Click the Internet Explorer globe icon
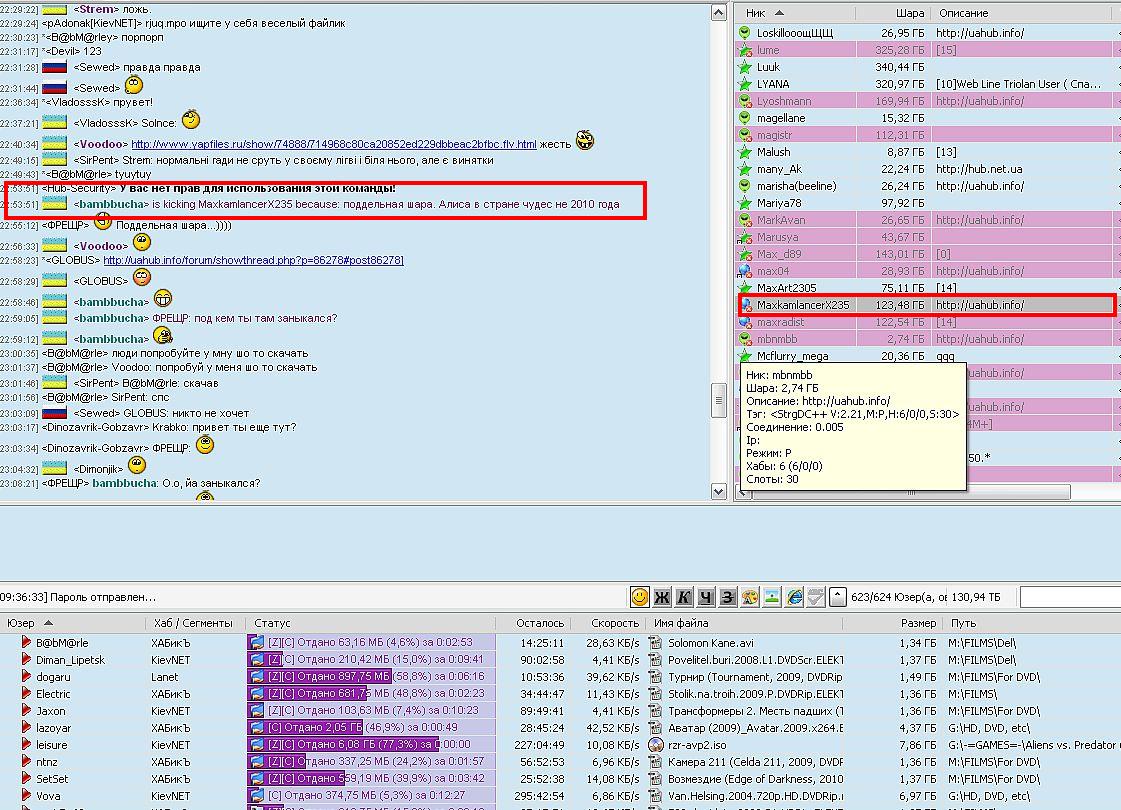The image size is (1121, 810). click(795, 597)
